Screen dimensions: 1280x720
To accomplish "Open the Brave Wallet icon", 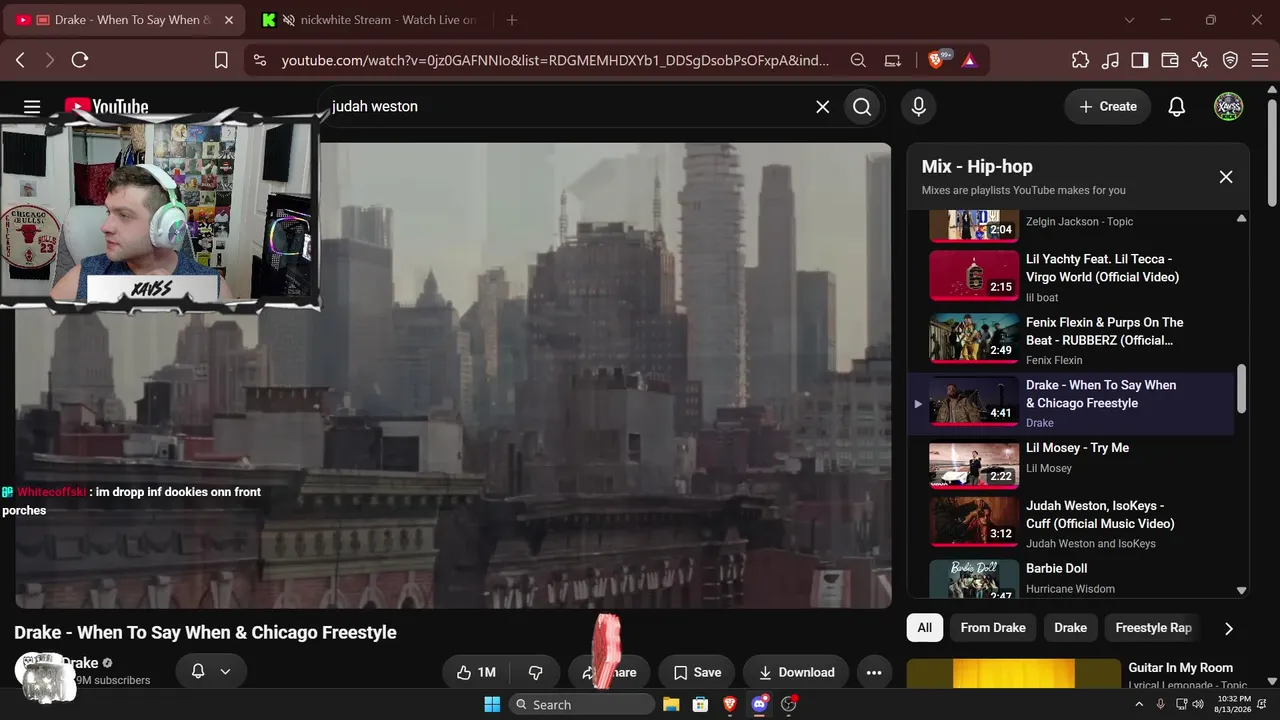I will tap(1170, 60).
